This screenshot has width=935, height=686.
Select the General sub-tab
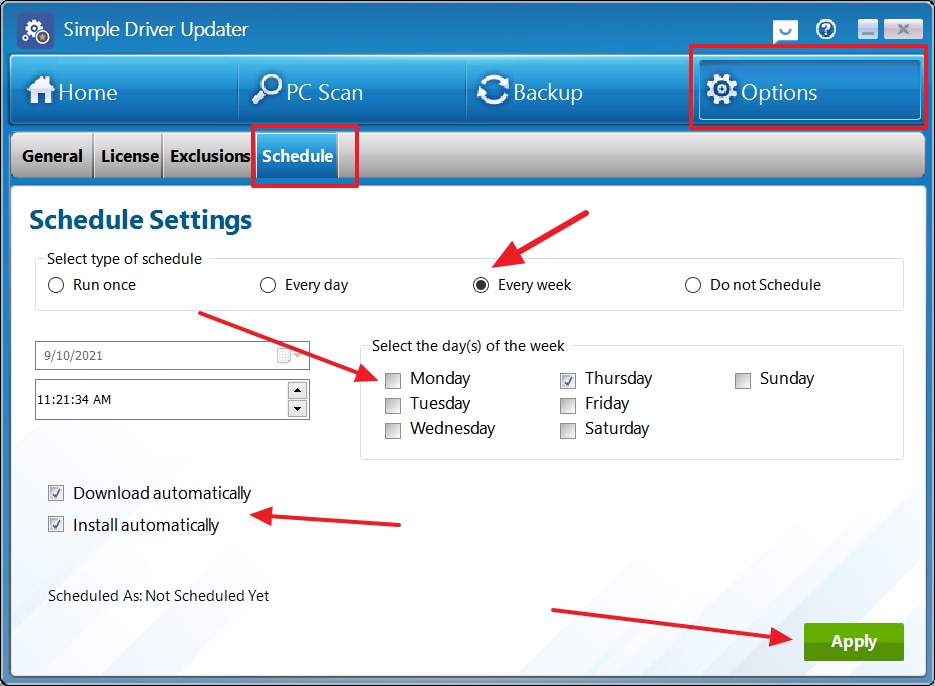[52, 156]
